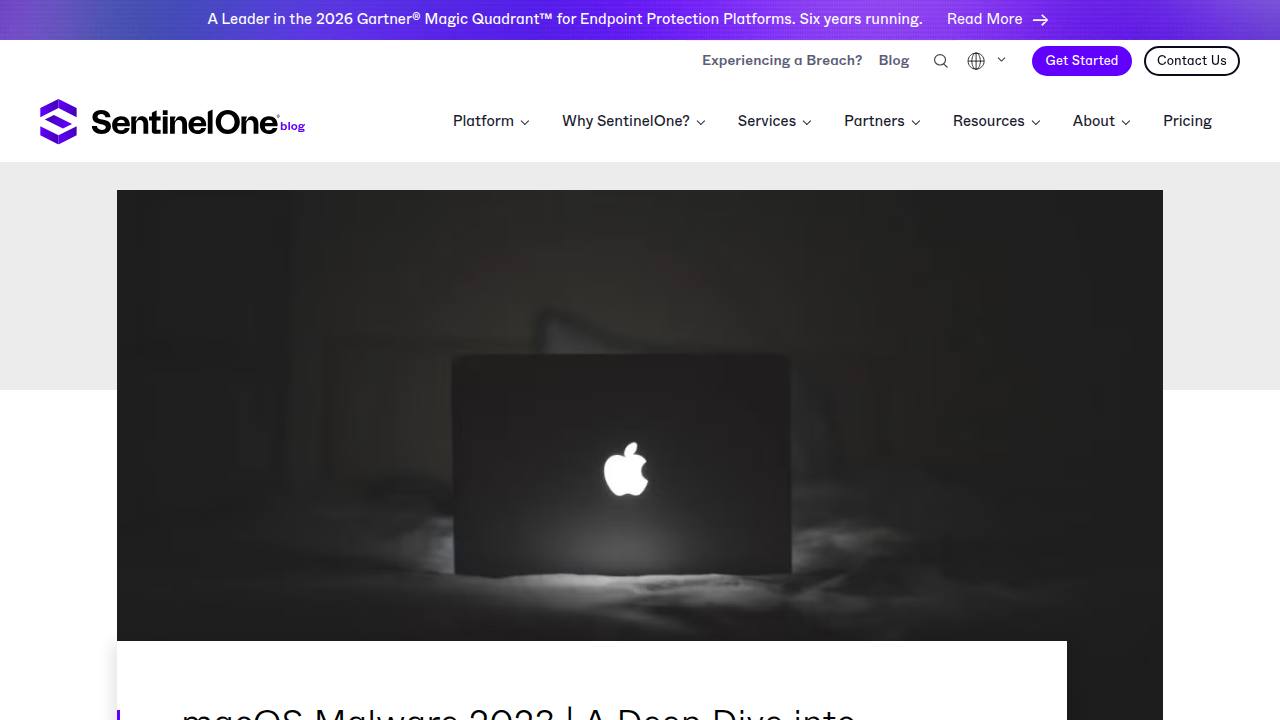Click the MacBook hero image

tap(640, 415)
